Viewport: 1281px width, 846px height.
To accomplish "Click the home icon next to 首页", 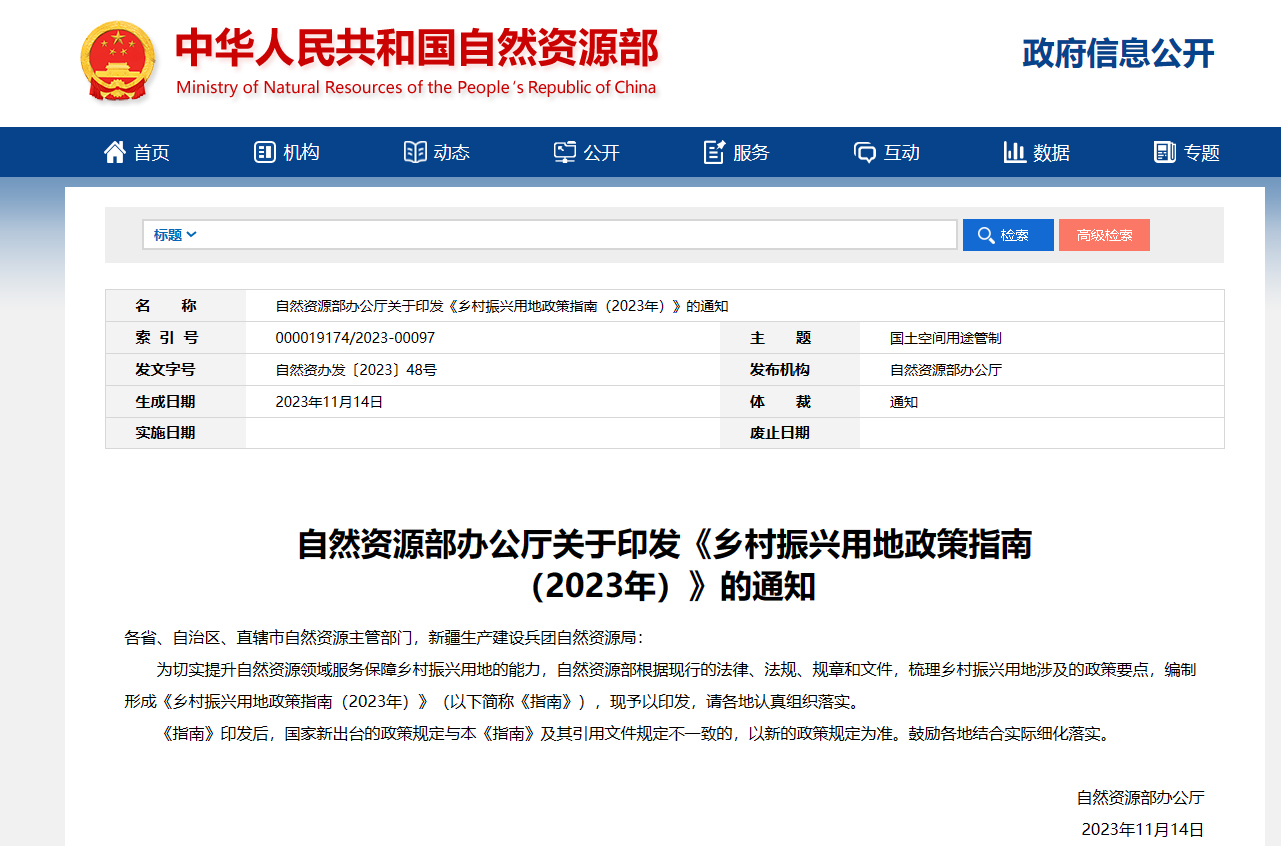I will [115, 151].
